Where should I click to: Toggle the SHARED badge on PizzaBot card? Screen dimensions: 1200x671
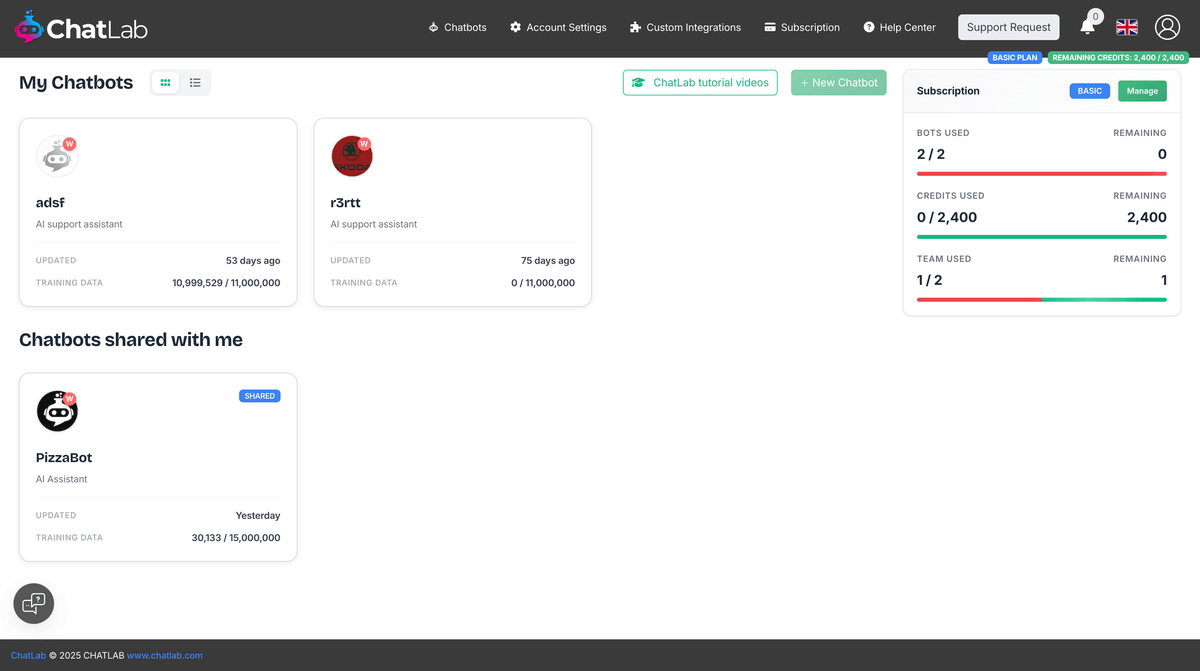tap(259, 396)
